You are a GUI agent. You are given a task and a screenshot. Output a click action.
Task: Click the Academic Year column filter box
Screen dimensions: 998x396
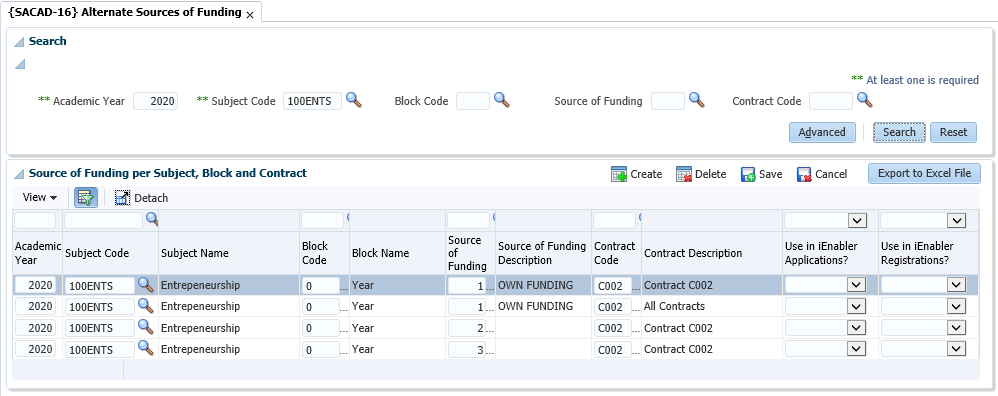tap(35, 220)
